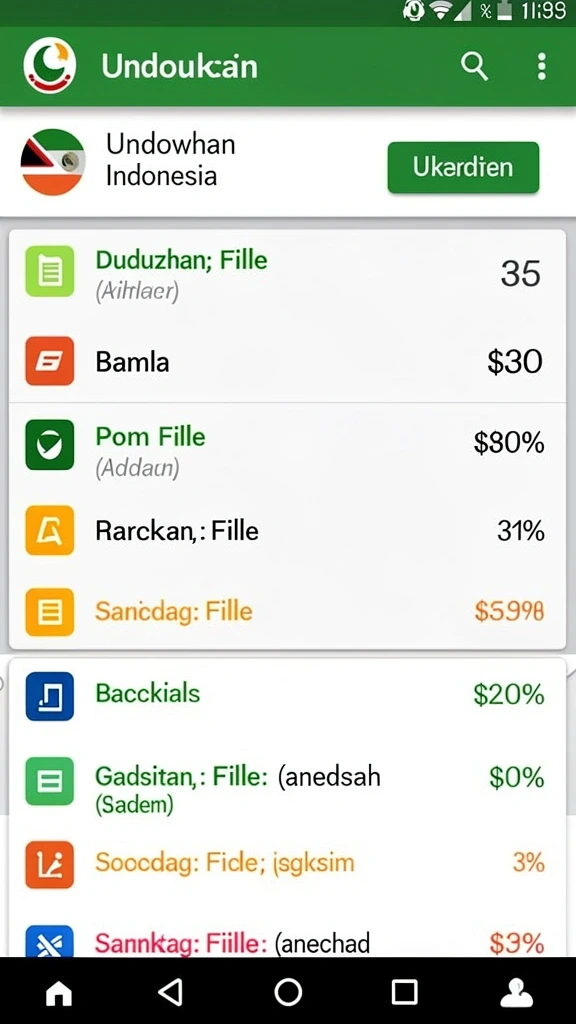Tap the dark-green shield icon for Pom Fille
Image resolution: width=576 pixels, height=1024 pixels.
click(x=50, y=445)
